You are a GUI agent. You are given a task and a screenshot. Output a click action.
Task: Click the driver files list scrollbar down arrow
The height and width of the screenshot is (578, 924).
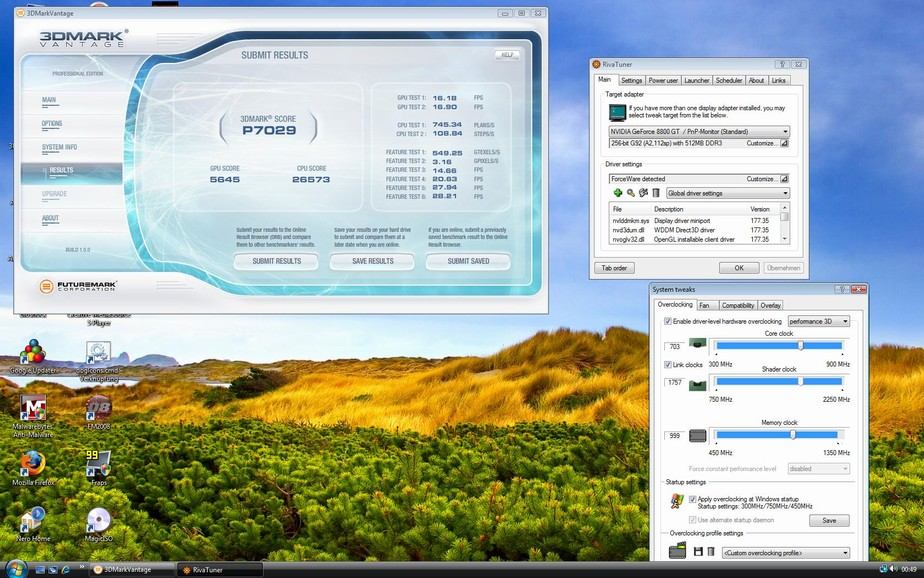point(784,239)
